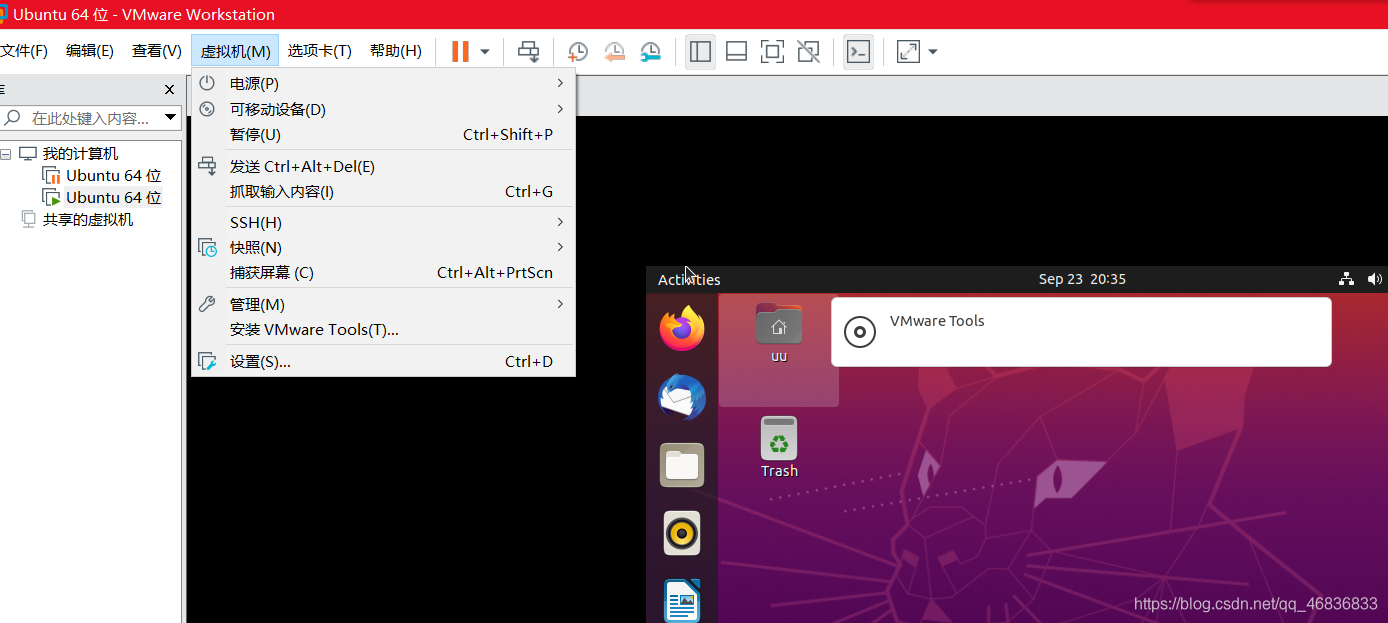Expand the SSH(H) submenu
This screenshot has width=1388, height=623.
(383, 222)
